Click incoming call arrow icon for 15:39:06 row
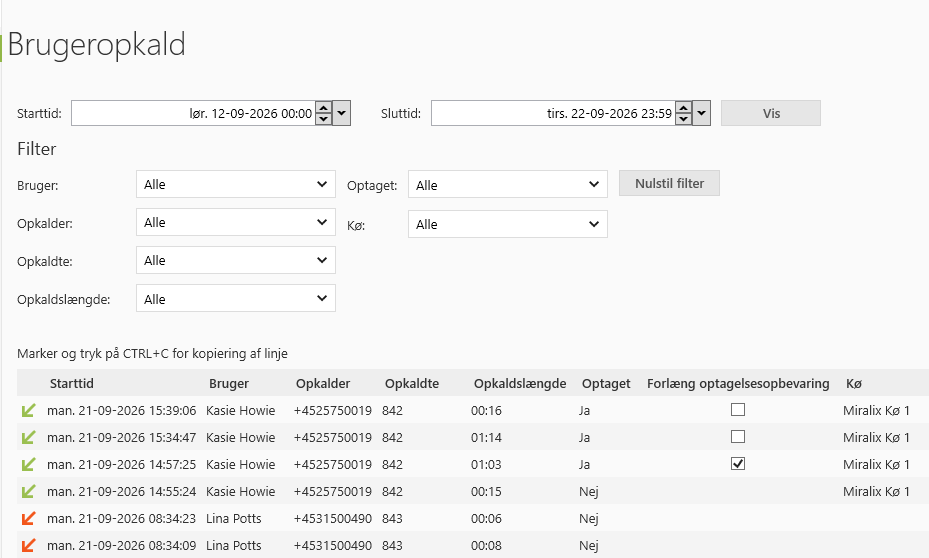The height and width of the screenshot is (558, 929). click(x=28, y=411)
